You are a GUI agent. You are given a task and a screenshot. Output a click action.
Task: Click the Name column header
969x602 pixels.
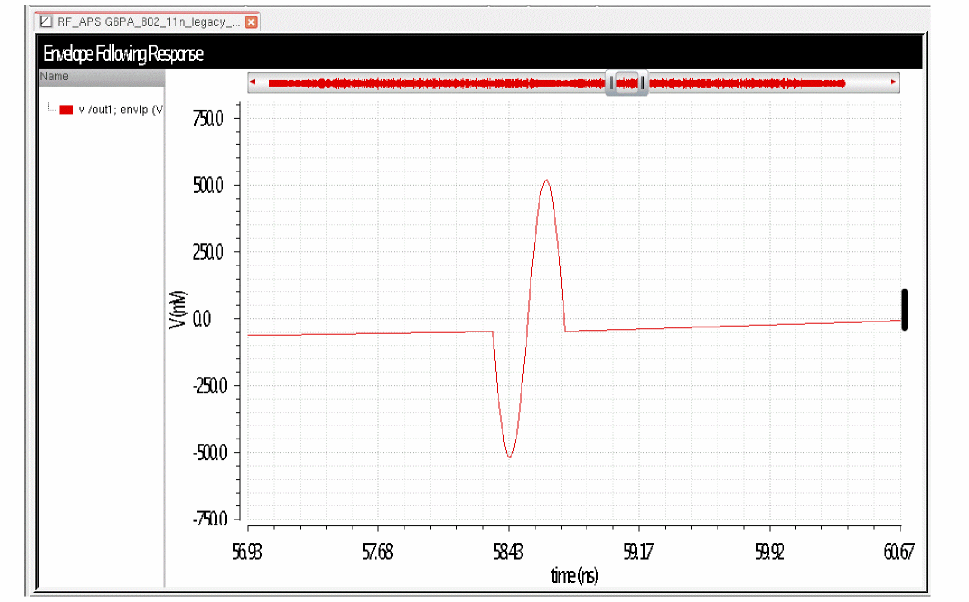101,77
